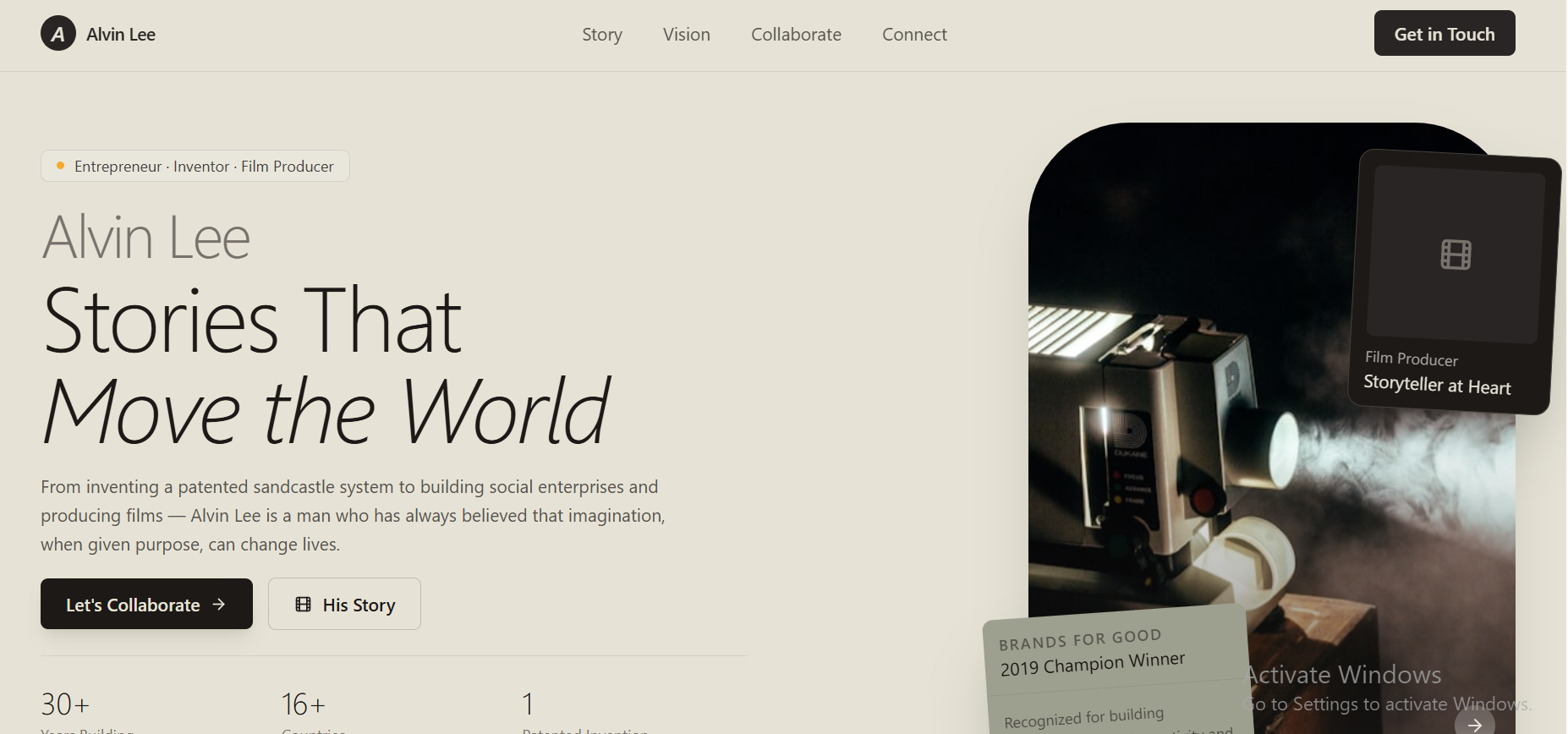
Task: Click the large Alvin Lee hero title
Action: pos(146,238)
